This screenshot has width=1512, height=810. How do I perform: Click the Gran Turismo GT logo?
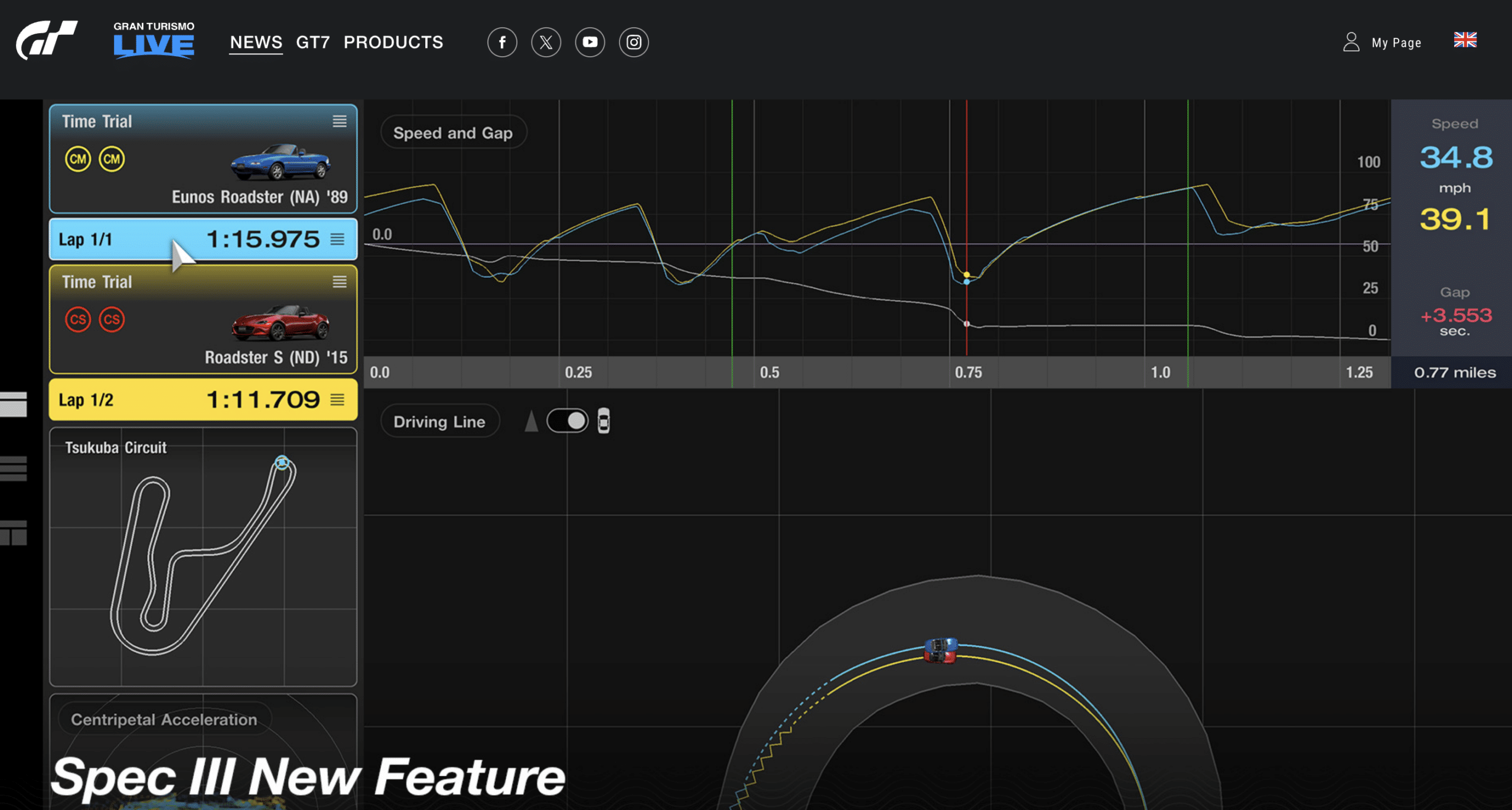point(47,40)
